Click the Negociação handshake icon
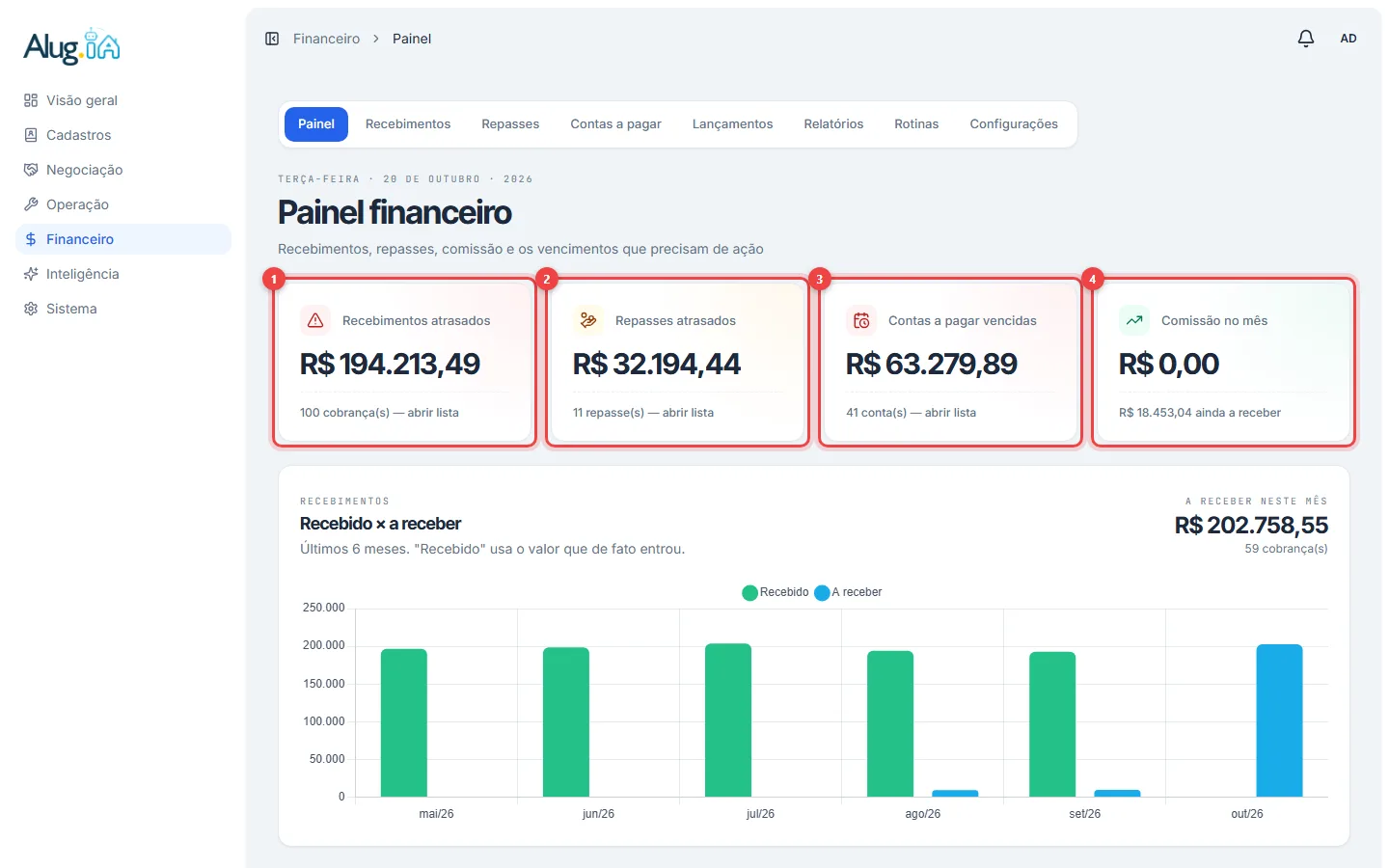Viewport: 1389px width, 868px height. pos(31,170)
